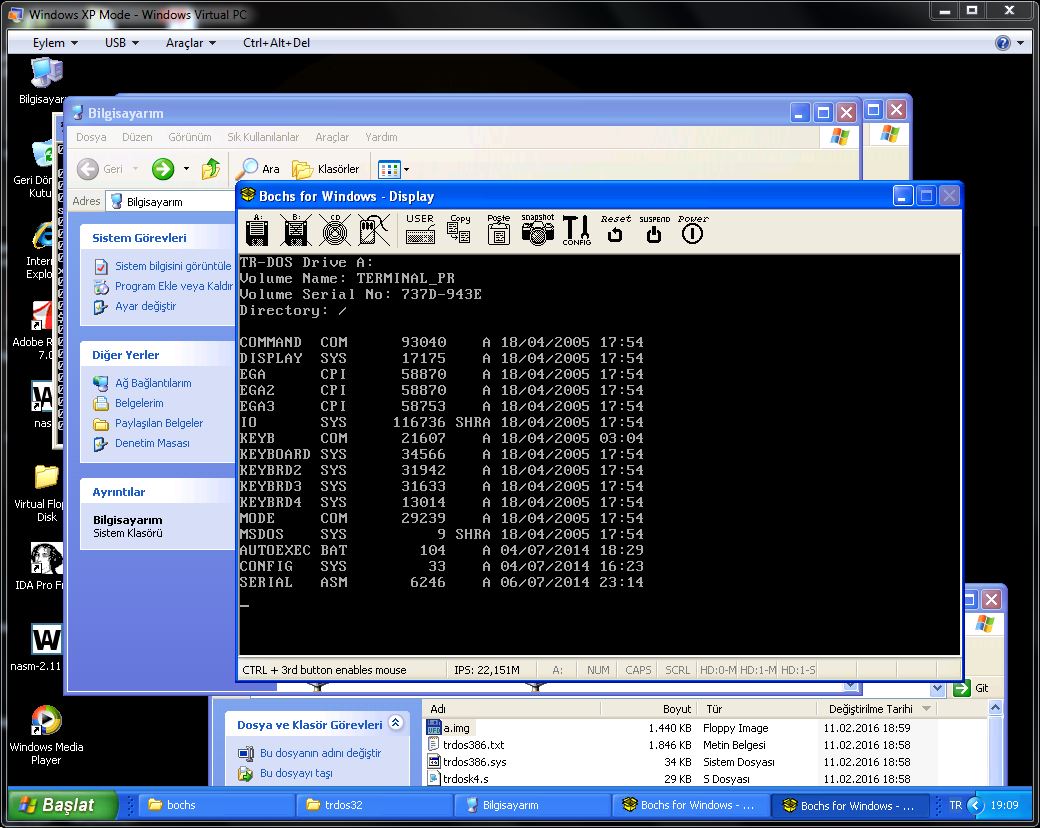The height and width of the screenshot is (828, 1040).
Task: Click the Adres bar field showing Bilgisayarım
Action: click(170, 201)
